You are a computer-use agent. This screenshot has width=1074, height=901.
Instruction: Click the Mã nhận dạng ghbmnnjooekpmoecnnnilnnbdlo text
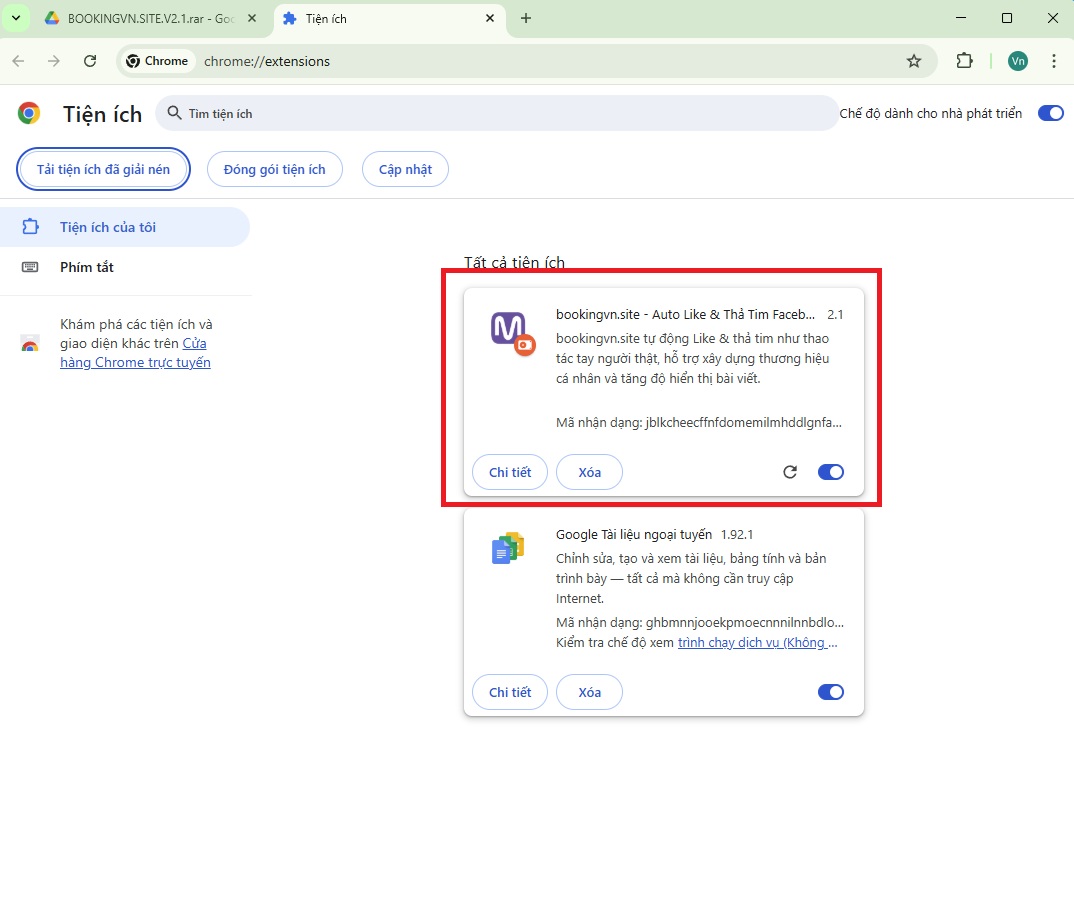tap(700, 623)
